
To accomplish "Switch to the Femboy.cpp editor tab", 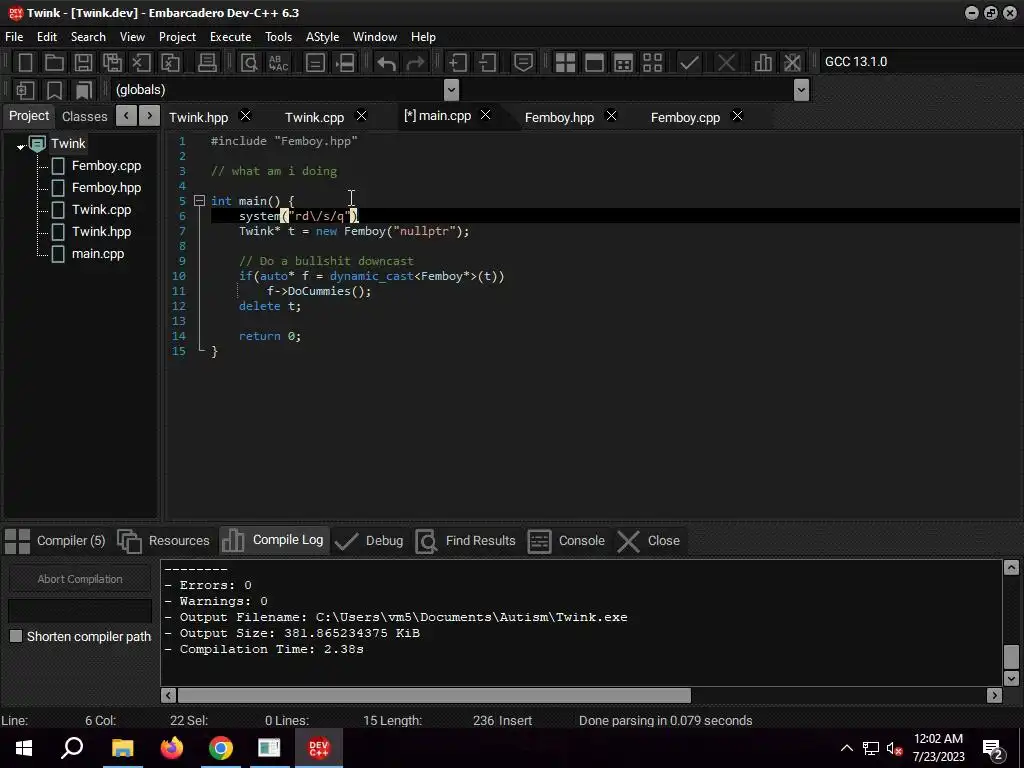I will coord(685,118).
